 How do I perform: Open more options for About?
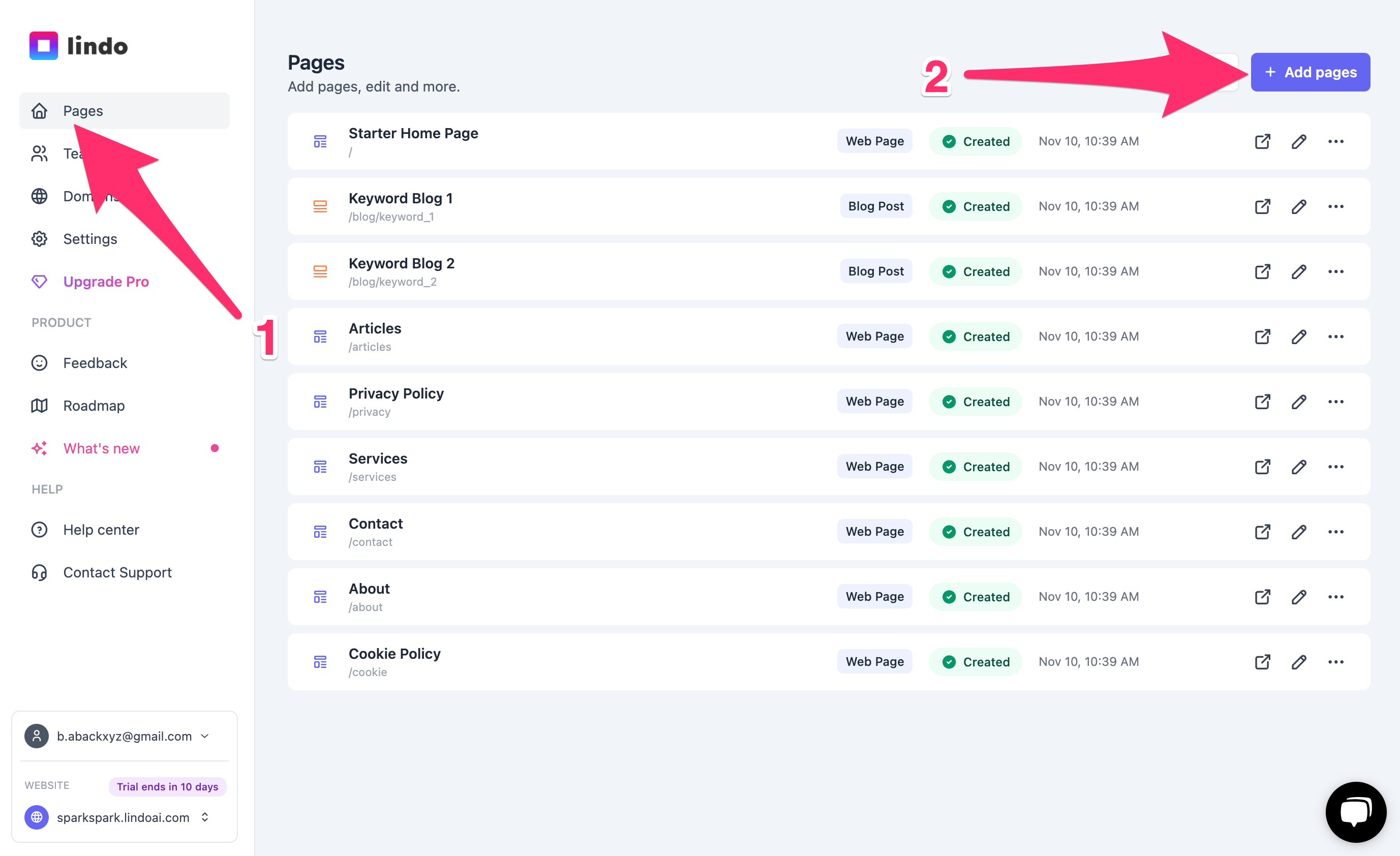1336,596
